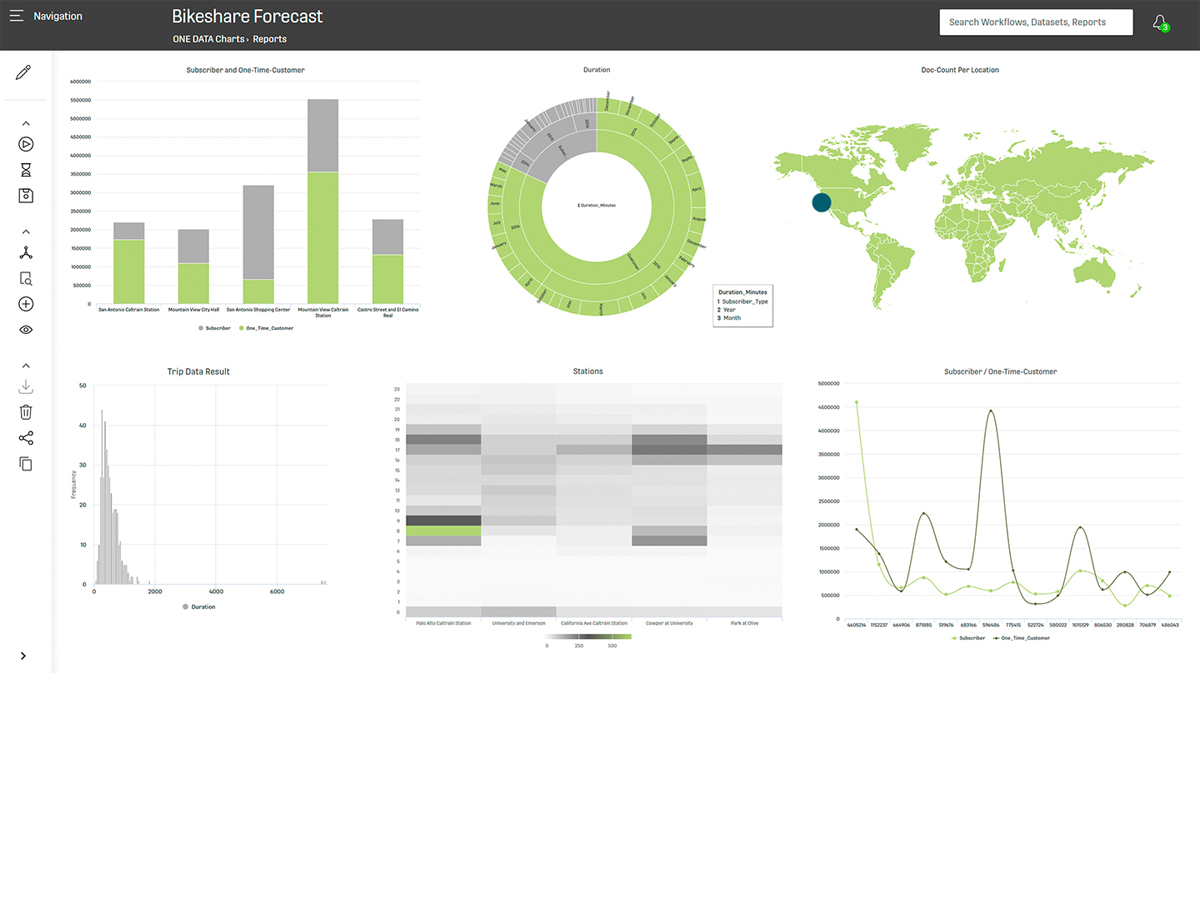Collapse the first sidebar group chevron

(x=26, y=123)
